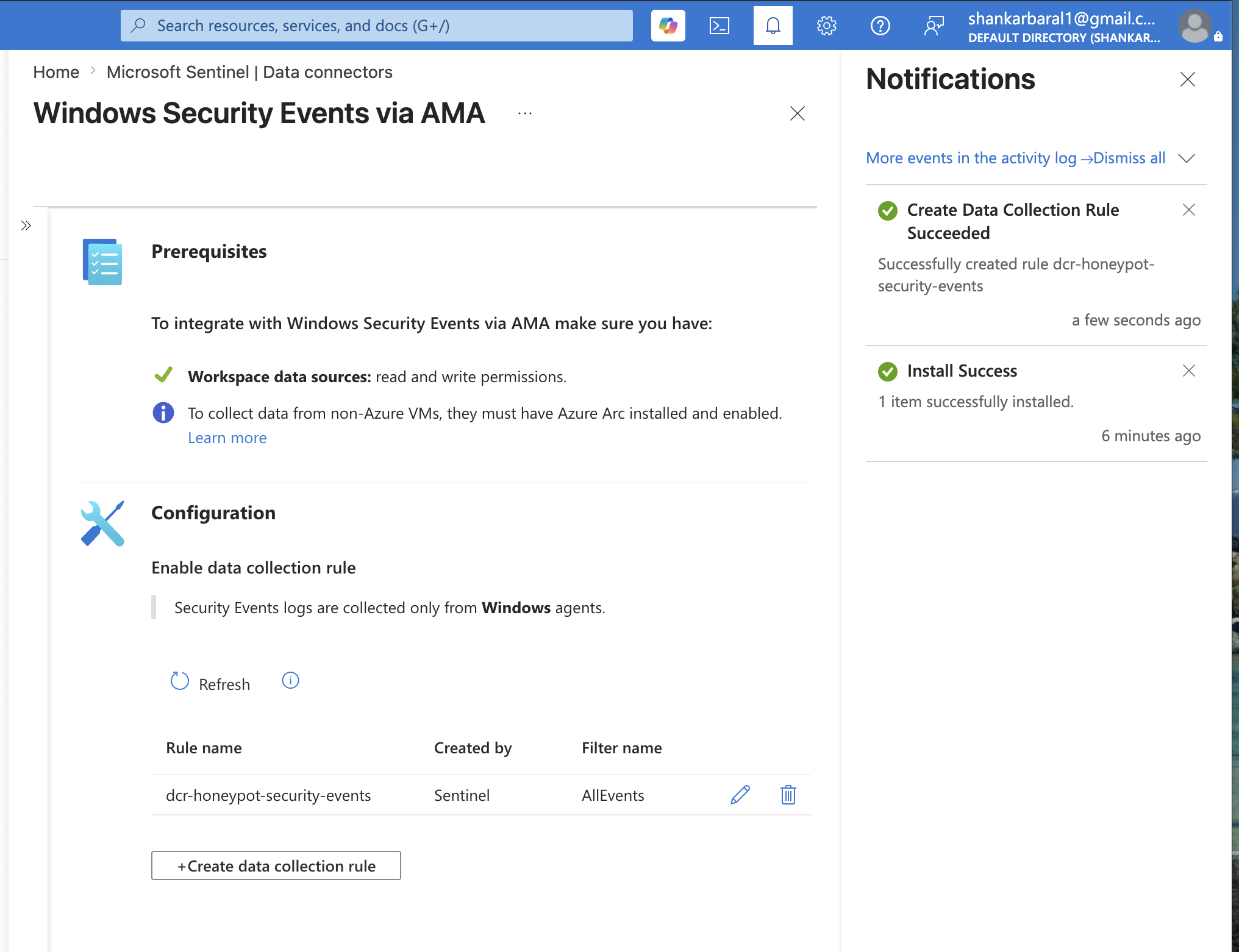The height and width of the screenshot is (952, 1239).
Task: Click Create data collection rule button
Action: [x=276, y=865]
